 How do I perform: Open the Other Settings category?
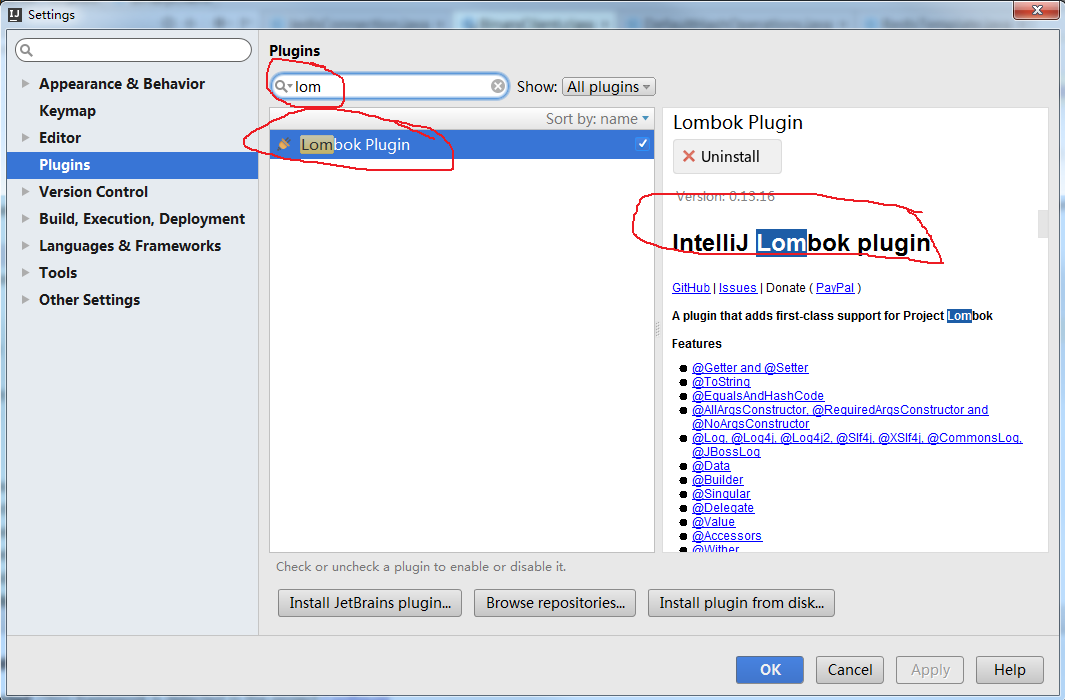click(x=89, y=299)
